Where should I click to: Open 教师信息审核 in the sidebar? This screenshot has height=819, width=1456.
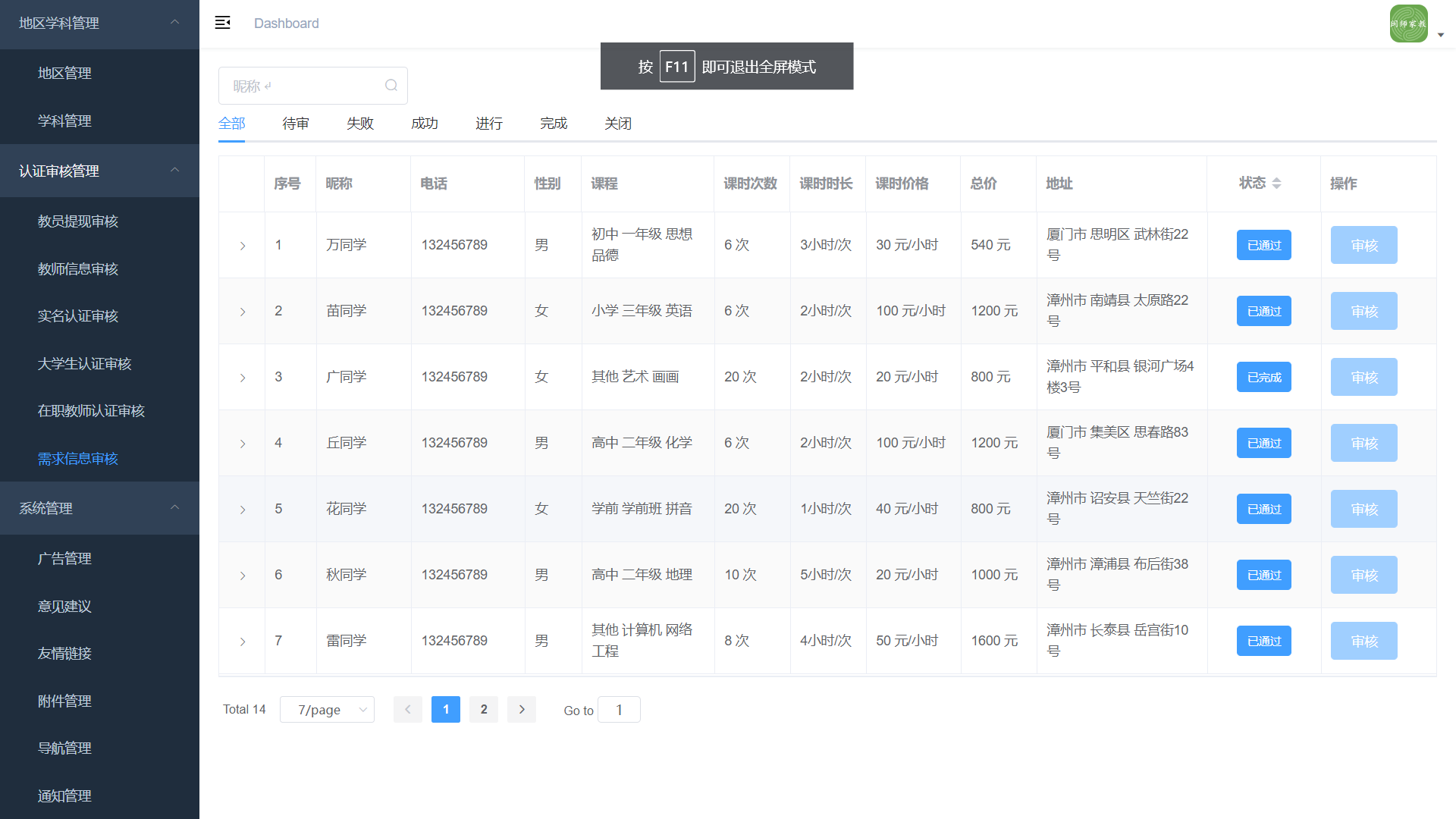click(78, 268)
